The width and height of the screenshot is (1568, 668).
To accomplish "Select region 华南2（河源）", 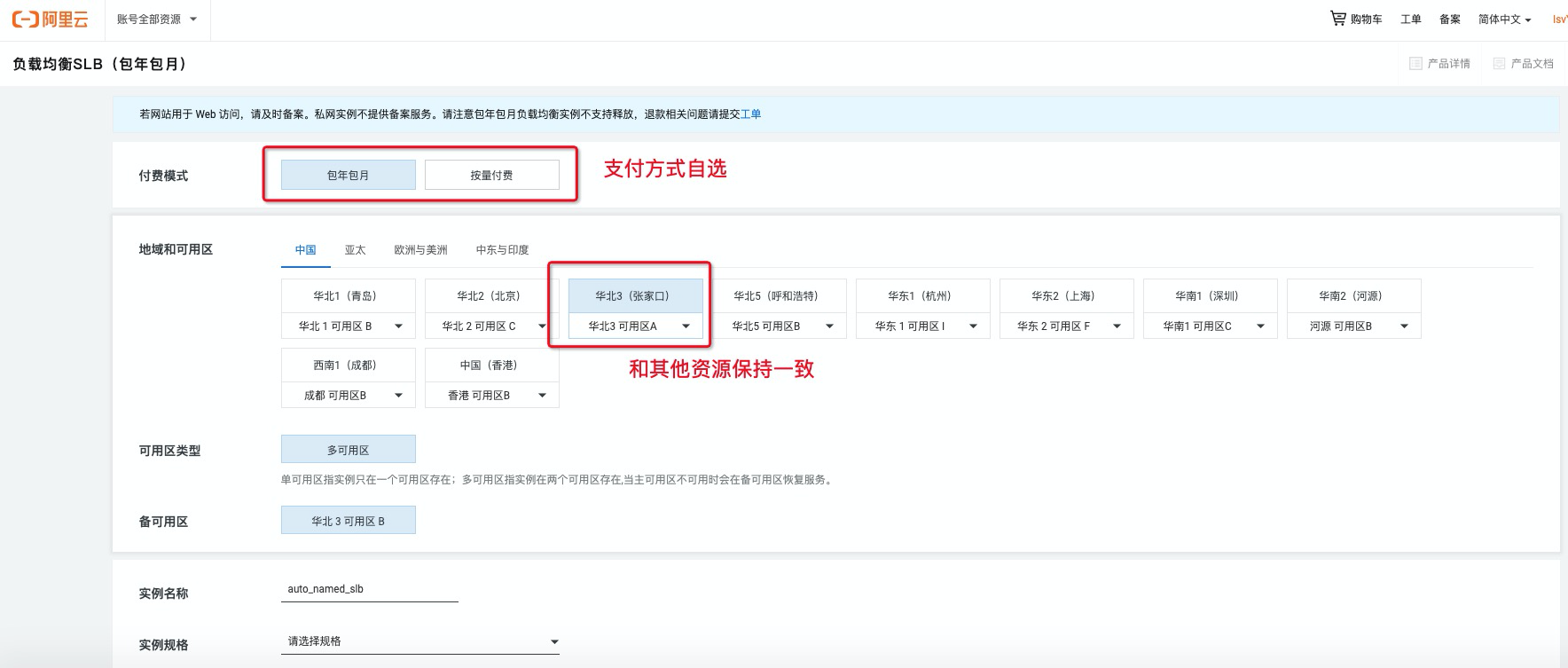I will pyautogui.click(x=1354, y=296).
